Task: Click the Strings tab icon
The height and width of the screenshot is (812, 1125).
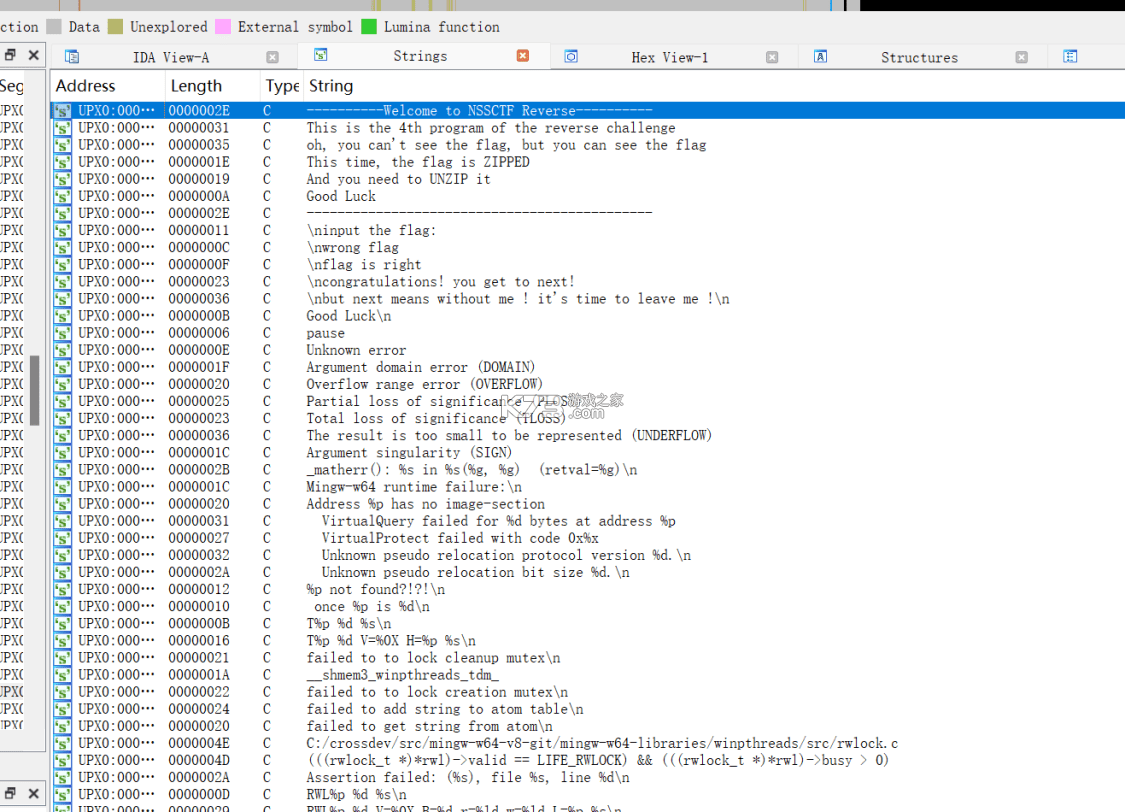Action: 321,55
